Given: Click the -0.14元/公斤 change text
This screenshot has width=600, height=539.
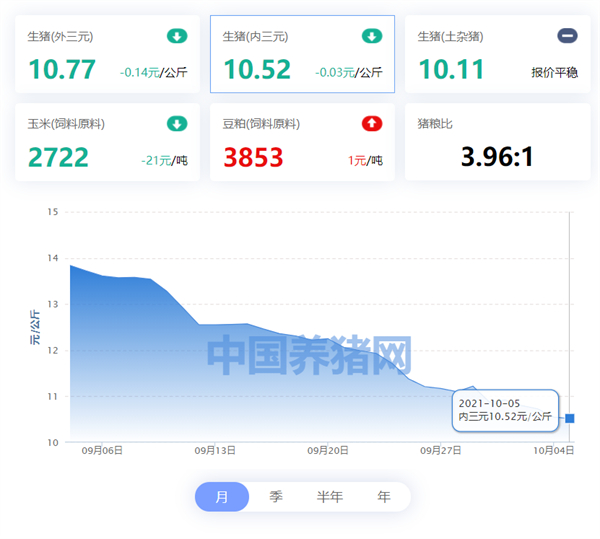Looking at the screenshot, I should (x=153, y=72).
